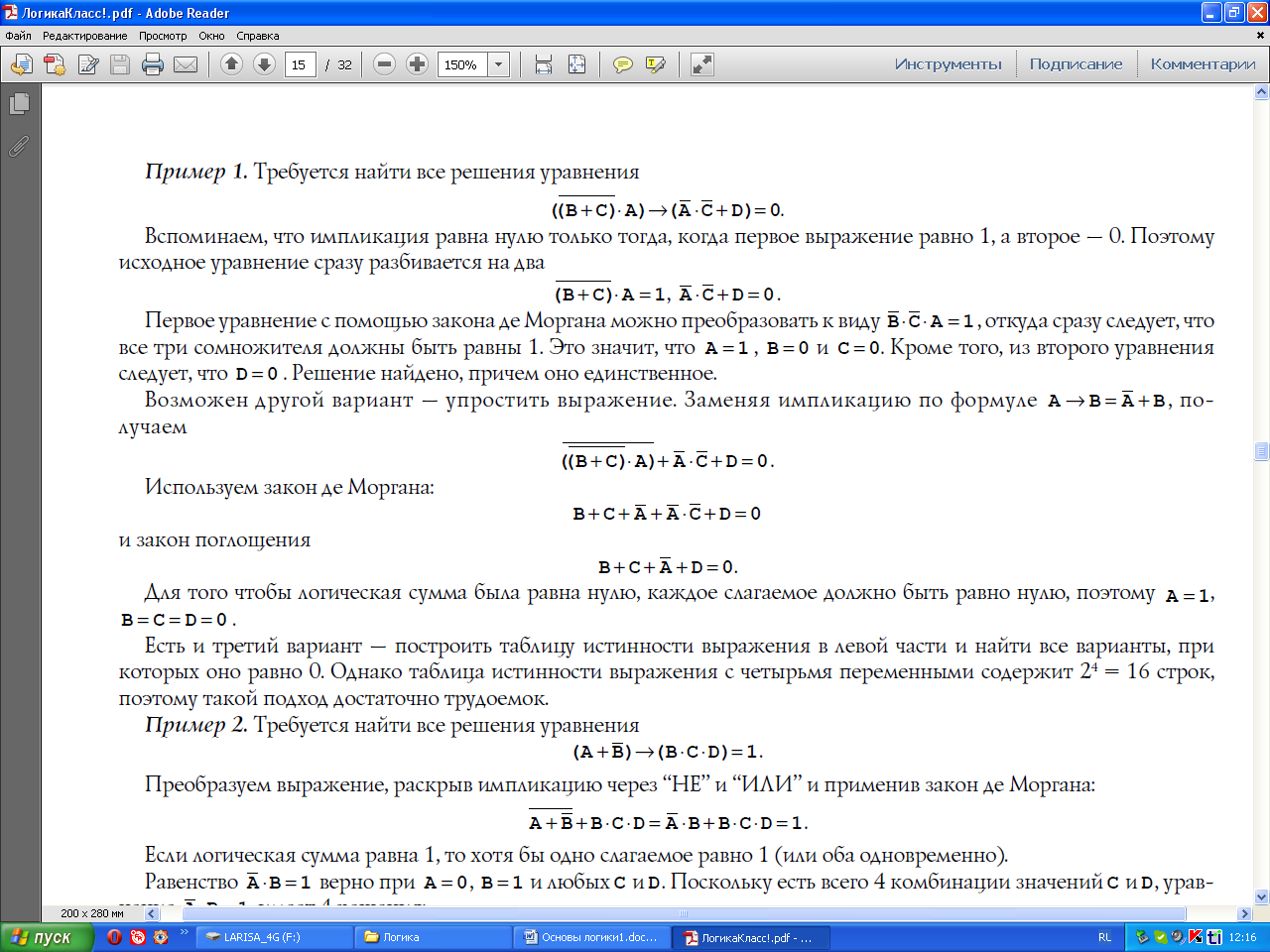Click the ЛогикаКласс!.pdf taskbar button
1270x952 pixels.
pos(751,937)
